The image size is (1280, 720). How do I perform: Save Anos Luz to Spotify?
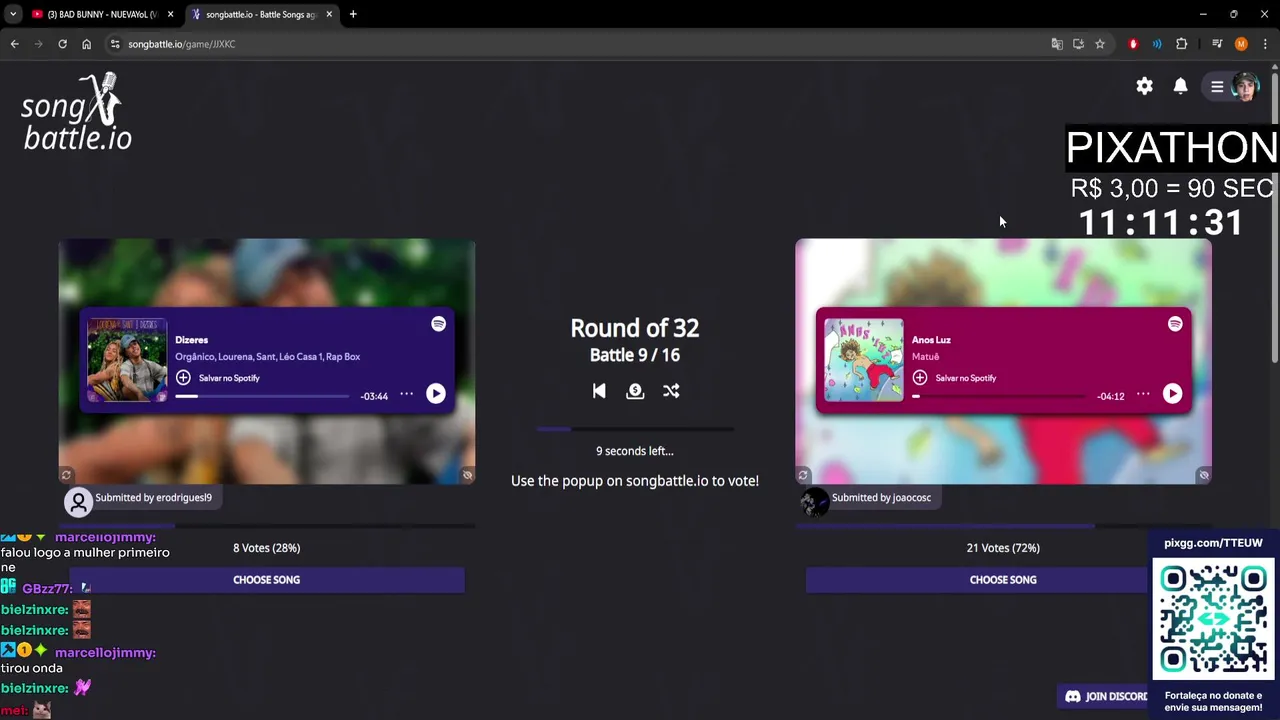click(x=955, y=378)
